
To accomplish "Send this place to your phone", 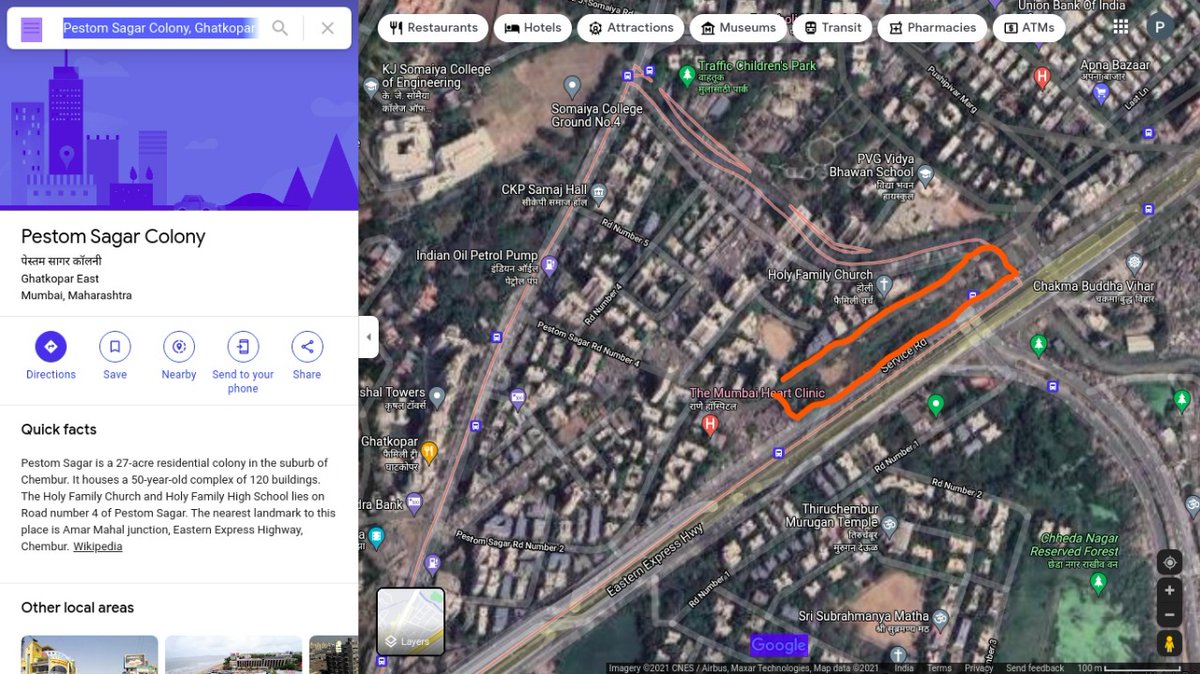I will 243,363.
